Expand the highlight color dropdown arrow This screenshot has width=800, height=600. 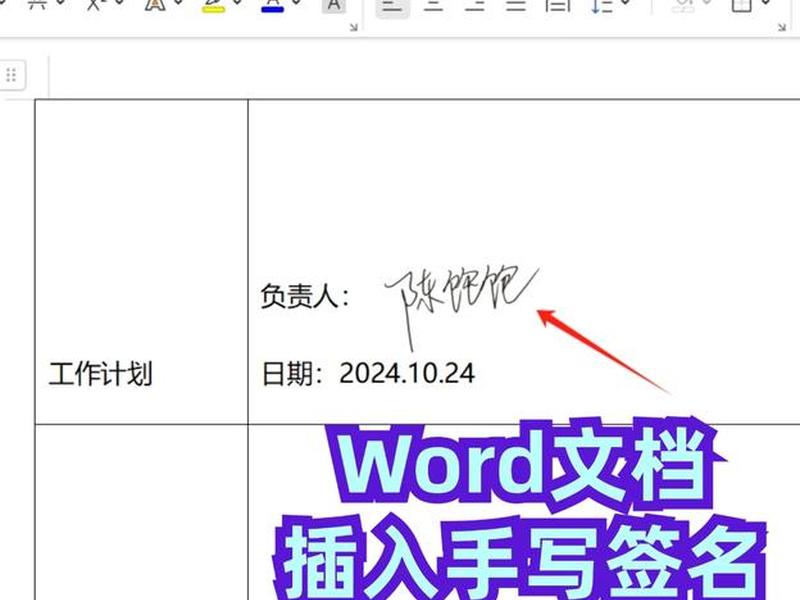pos(237,4)
